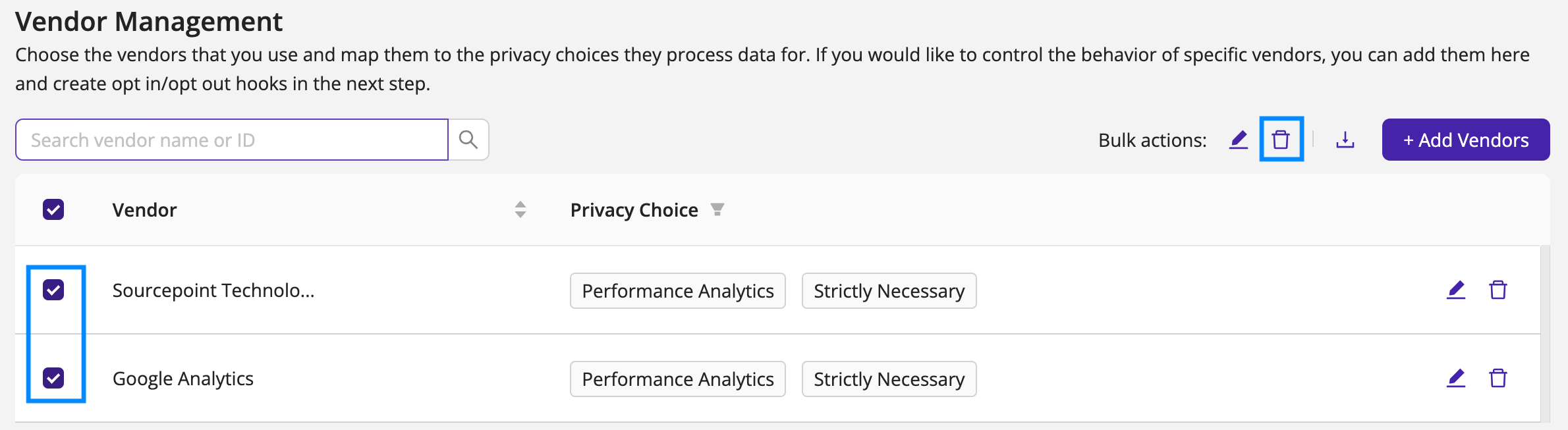
Task: Click the Add Vendors button
Action: click(x=1466, y=140)
